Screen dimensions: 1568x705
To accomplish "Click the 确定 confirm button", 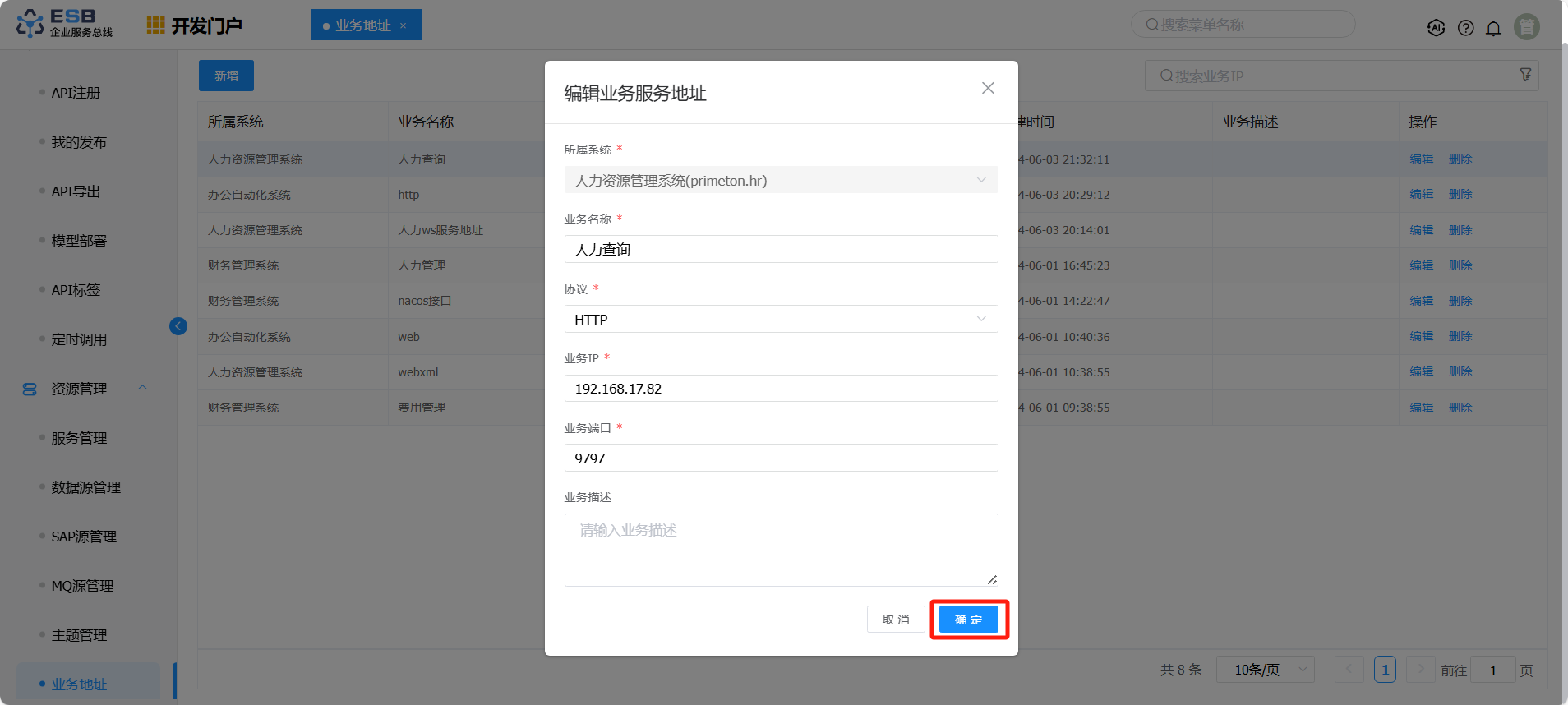I will 968,620.
